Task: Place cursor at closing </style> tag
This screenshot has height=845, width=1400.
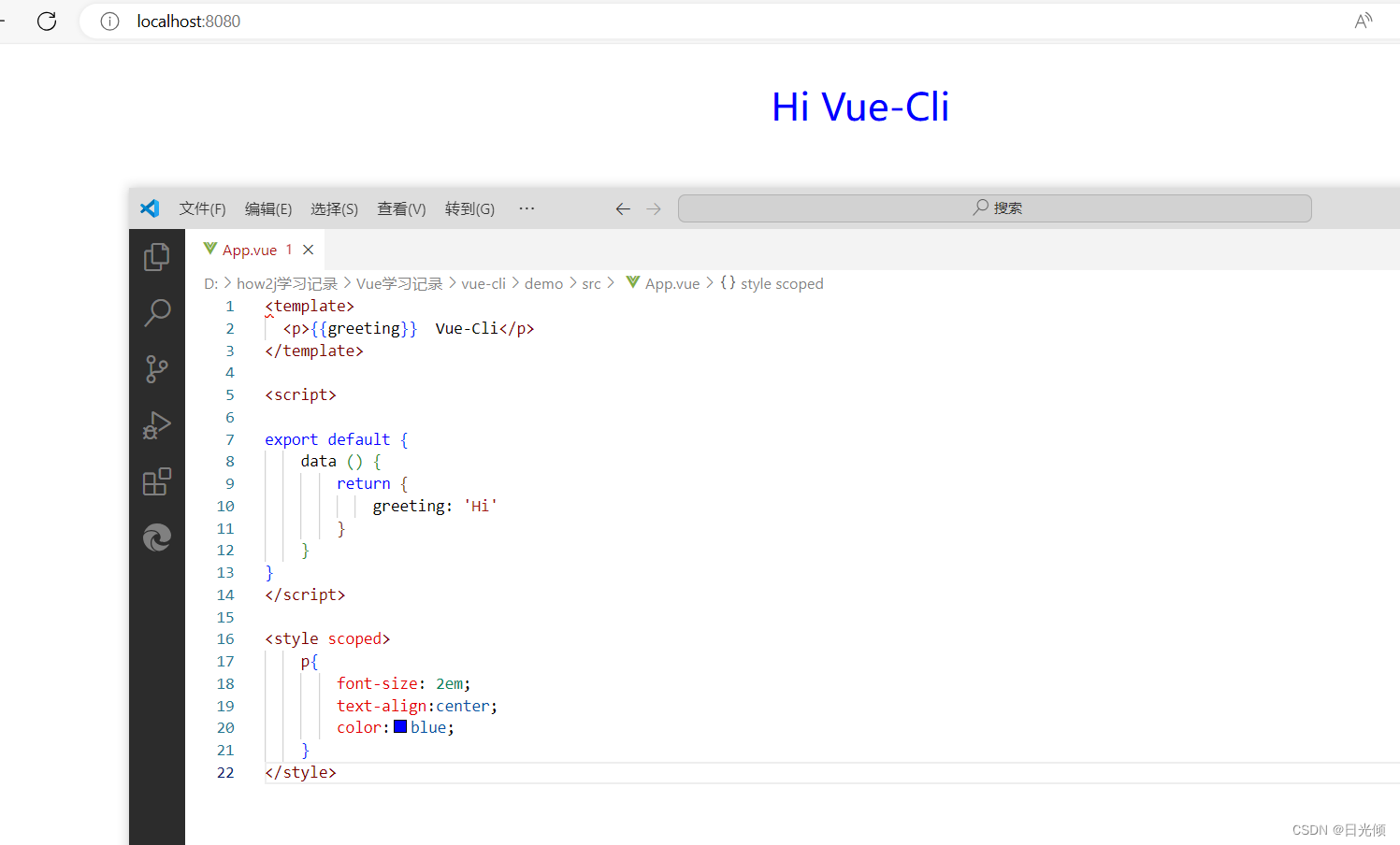Action: [300, 772]
